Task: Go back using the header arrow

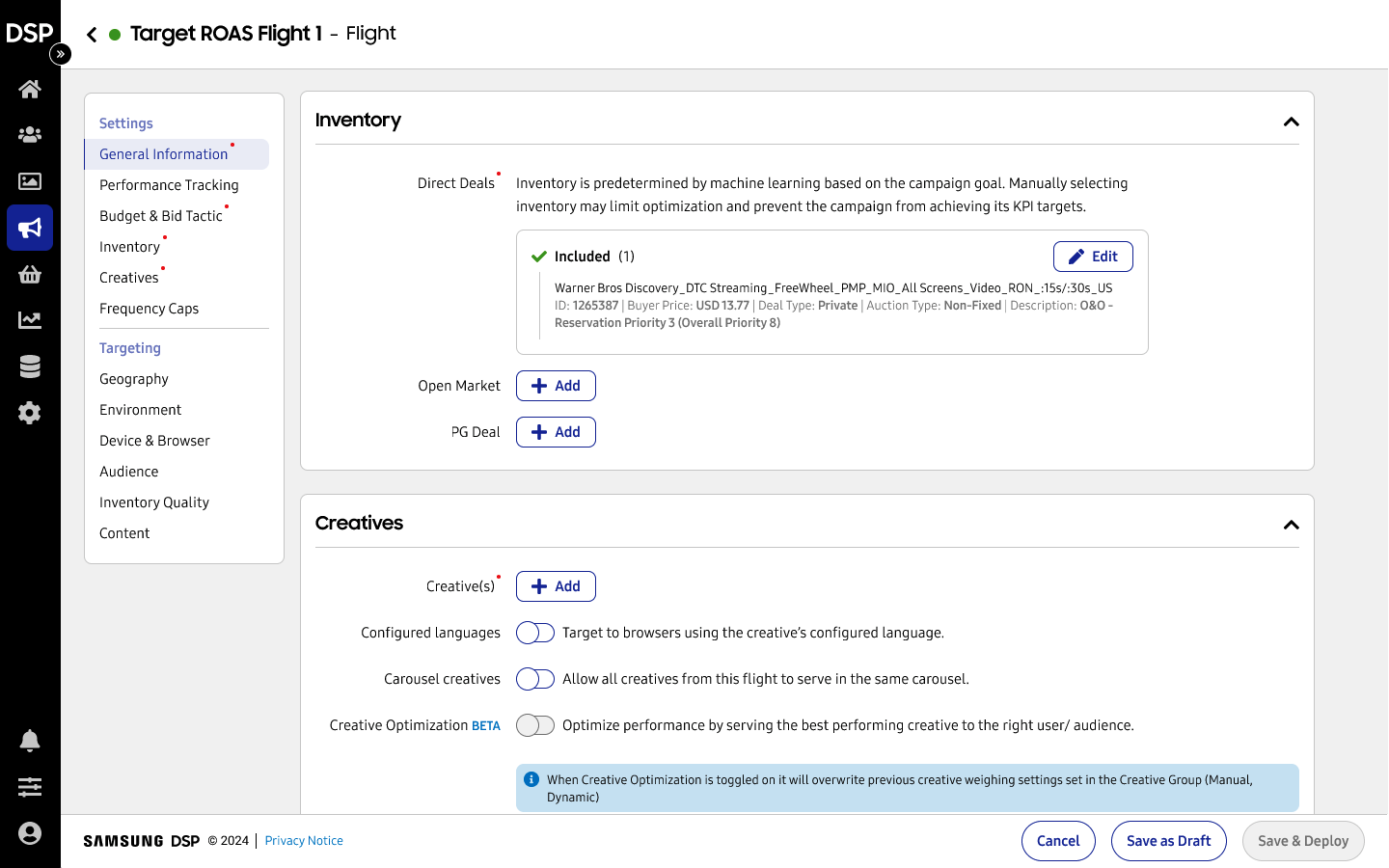Action: click(92, 35)
